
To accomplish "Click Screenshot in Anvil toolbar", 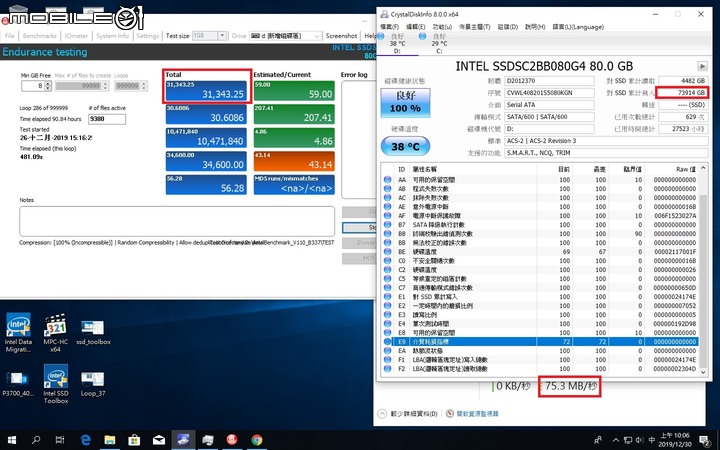I will [x=341, y=35].
